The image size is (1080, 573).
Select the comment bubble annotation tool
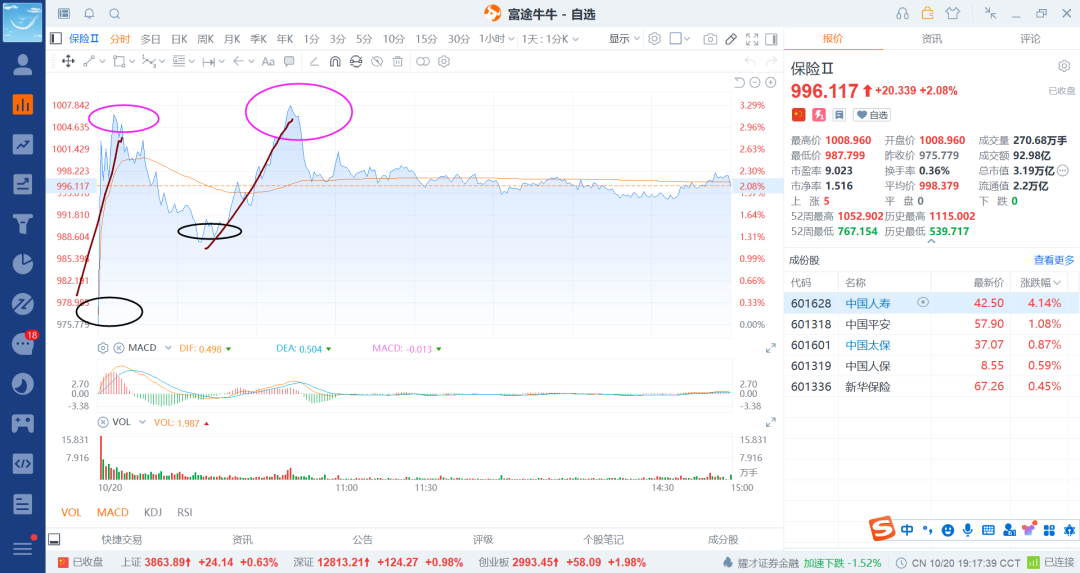click(289, 61)
